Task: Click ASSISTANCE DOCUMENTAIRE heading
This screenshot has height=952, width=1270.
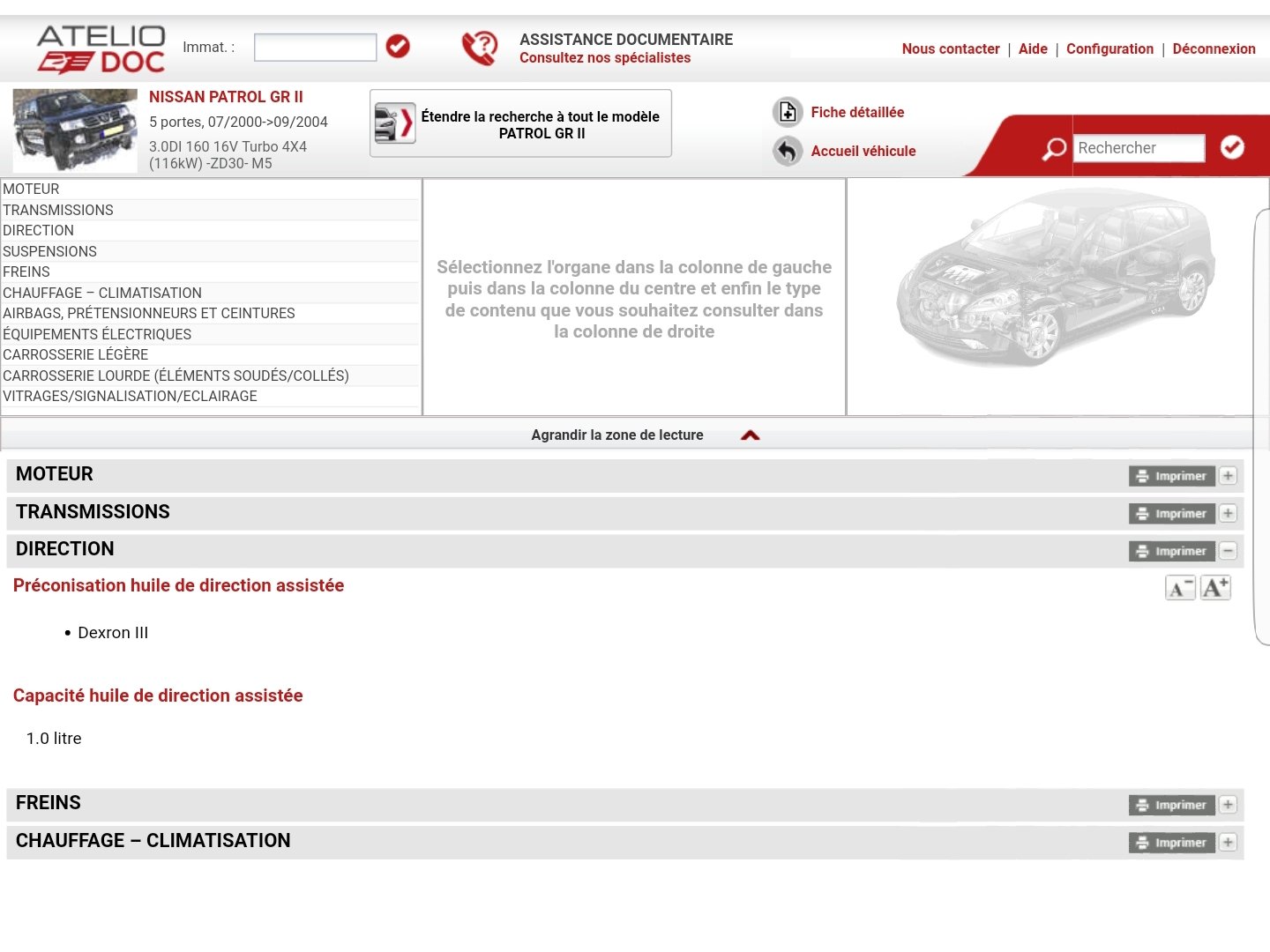Action: pyautogui.click(x=626, y=40)
